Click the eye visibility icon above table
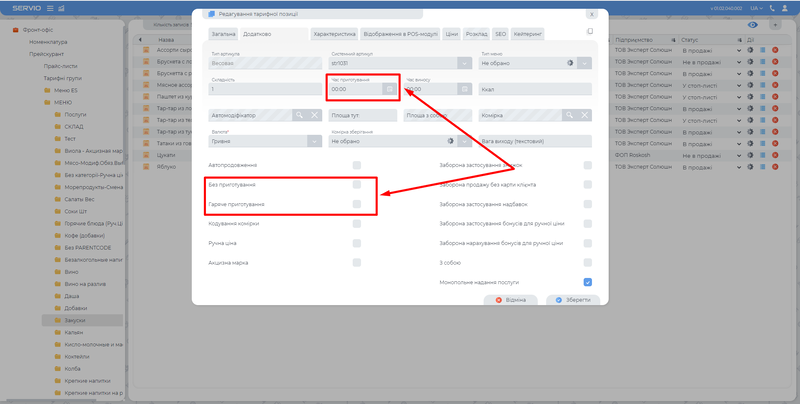The height and width of the screenshot is (404, 800). (750, 23)
